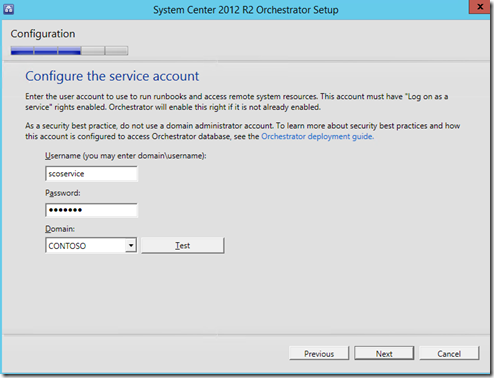
Task: Click the 'Configure the service account' heading
Action: click(112, 76)
